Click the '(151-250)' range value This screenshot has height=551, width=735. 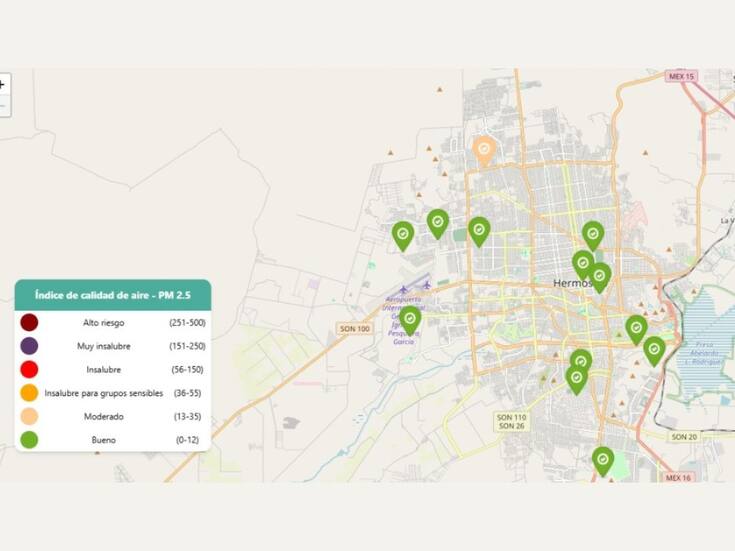(188, 346)
